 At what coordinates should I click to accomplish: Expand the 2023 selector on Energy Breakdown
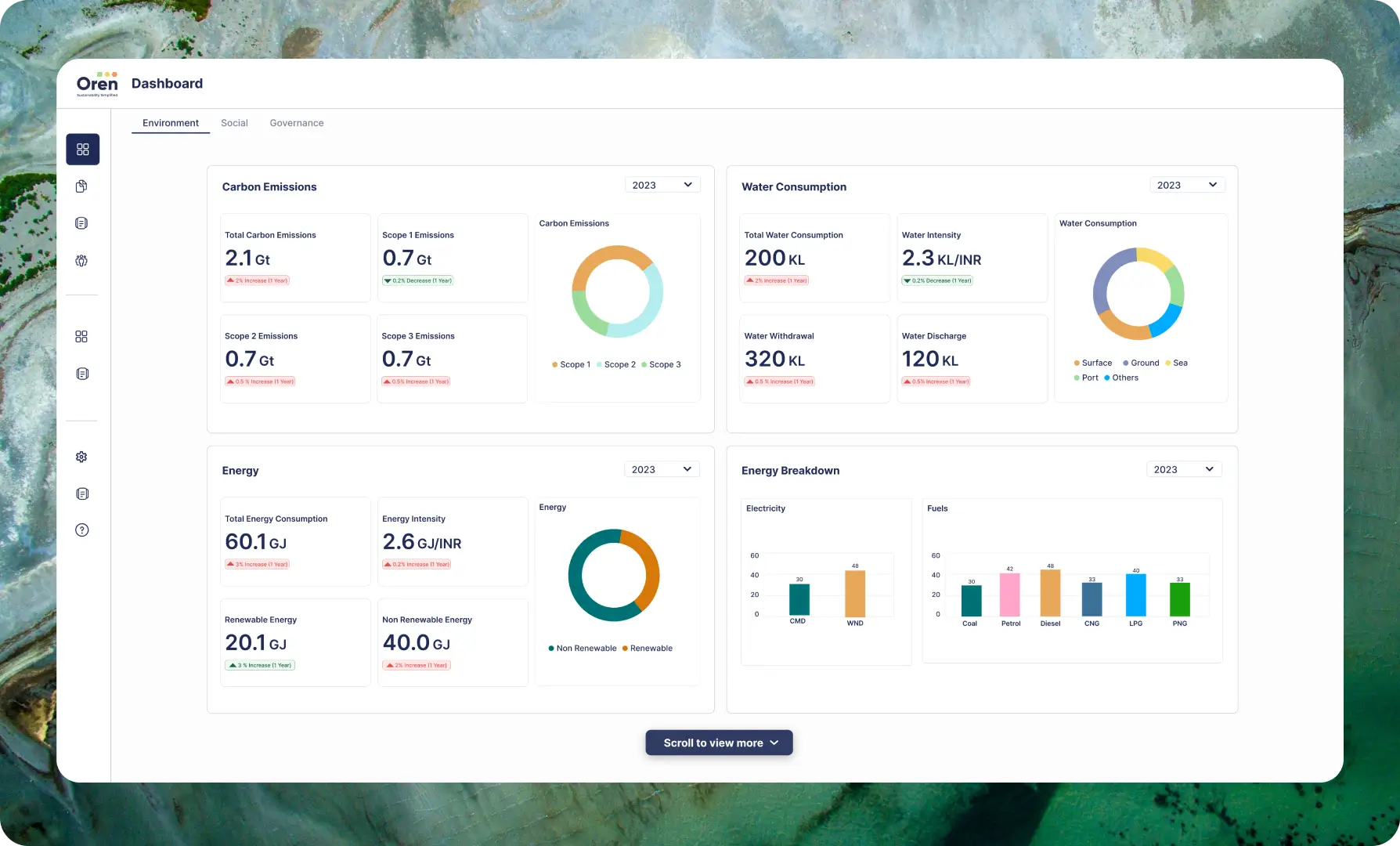pos(1184,468)
